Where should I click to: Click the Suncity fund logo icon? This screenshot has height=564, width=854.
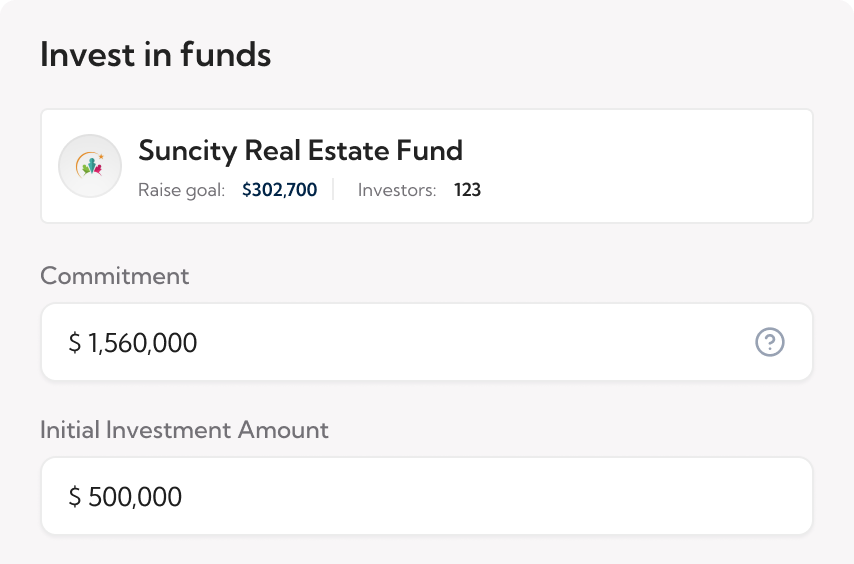(90, 166)
